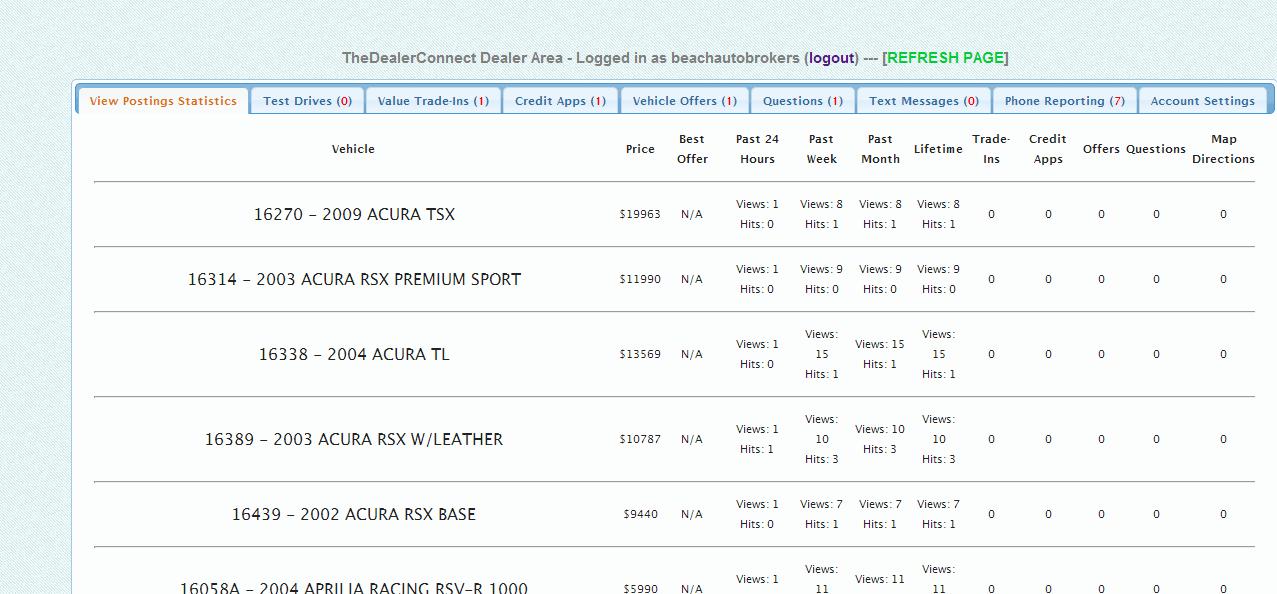Open the Value Trade-Ins tab
The height and width of the screenshot is (594, 1277).
[433, 101]
